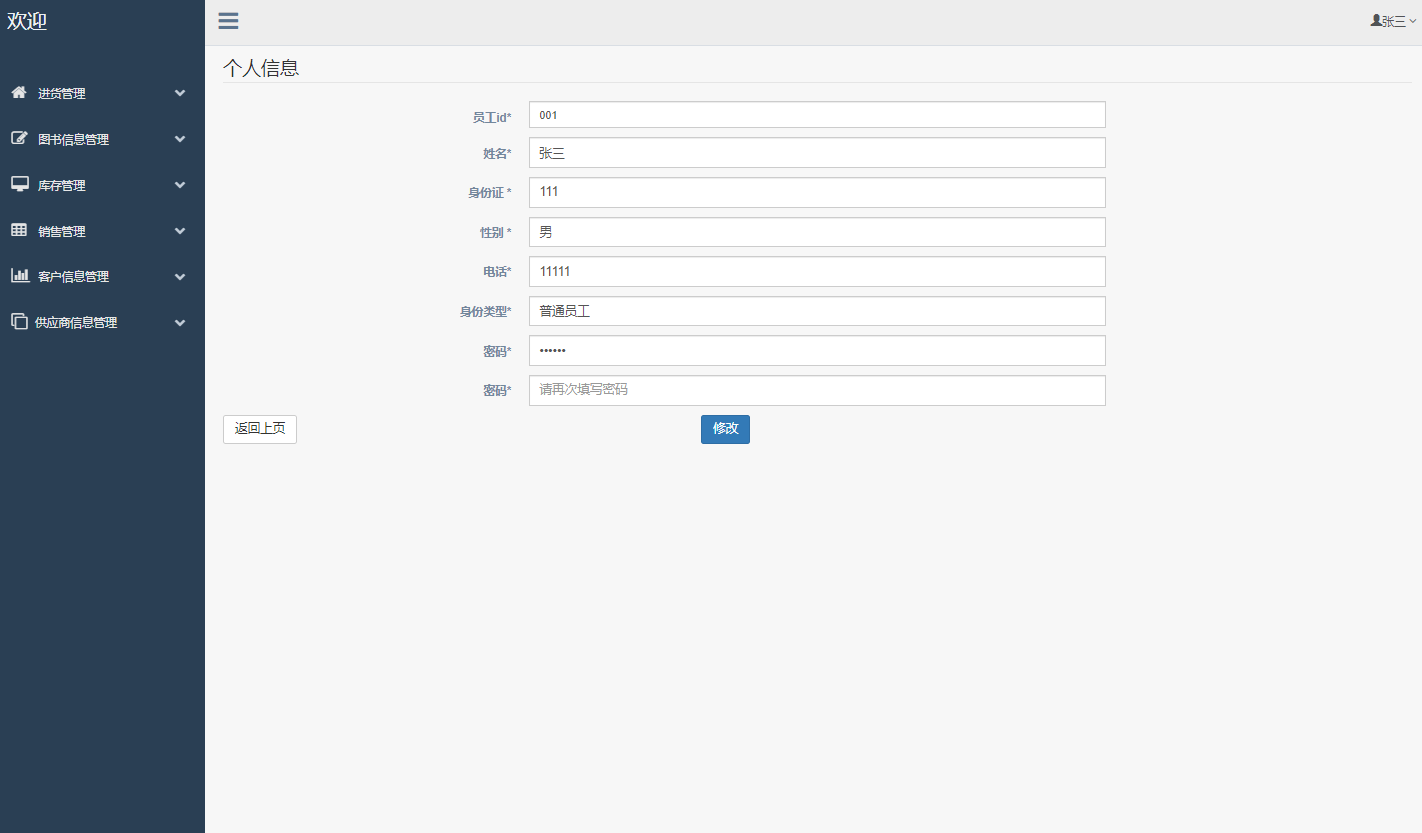Expand the 库存管理 chevron
The height and width of the screenshot is (833, 1422).
pos(180,185)
